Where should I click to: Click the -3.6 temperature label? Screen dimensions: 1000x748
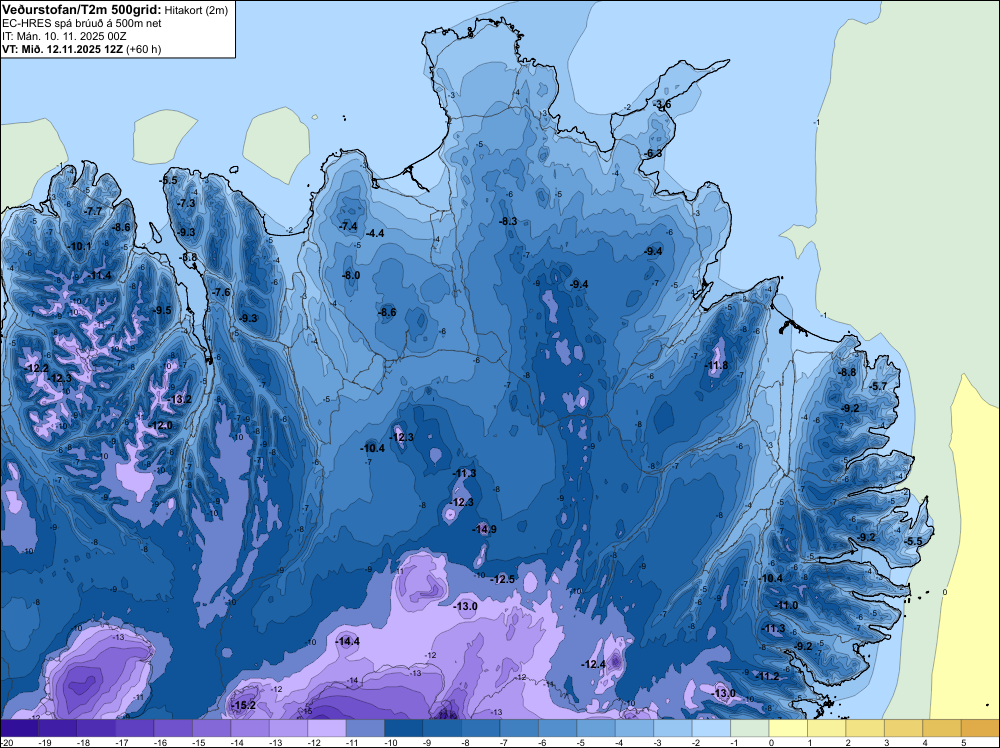click(661, 105)
